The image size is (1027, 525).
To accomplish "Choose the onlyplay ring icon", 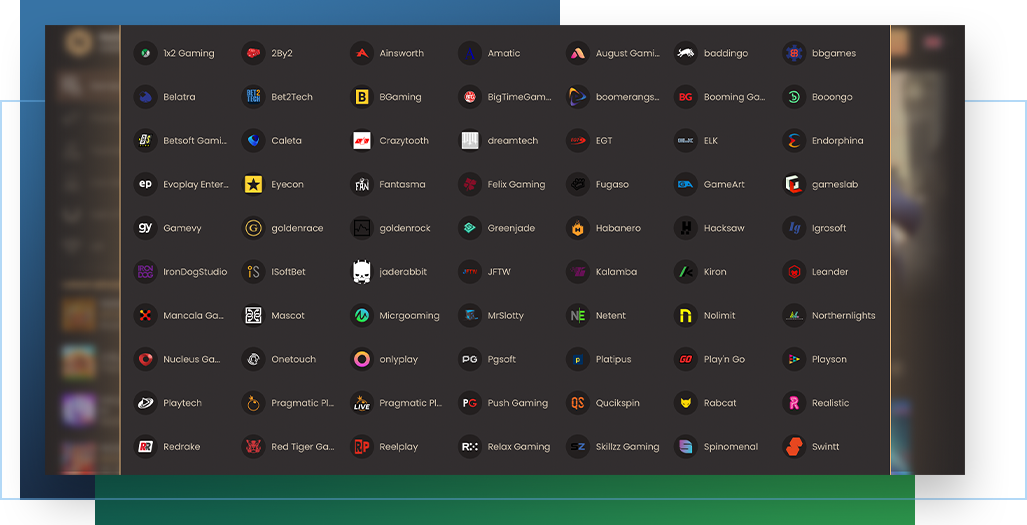I will (x=362, y=359).
